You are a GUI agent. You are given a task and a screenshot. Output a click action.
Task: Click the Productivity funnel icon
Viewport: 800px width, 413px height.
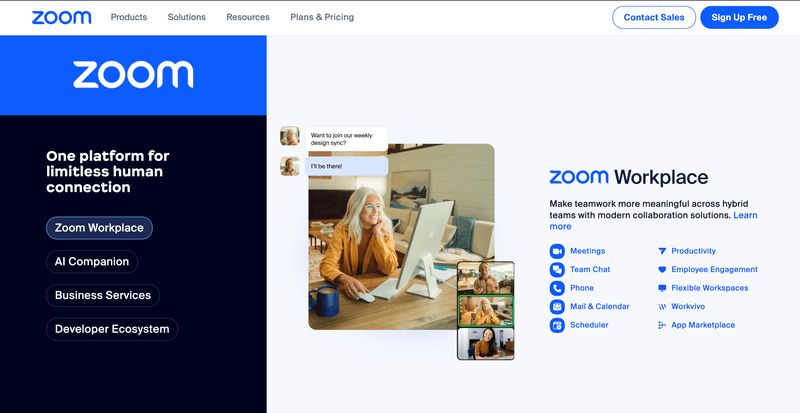pyautogui.click(x=662, y=251)
